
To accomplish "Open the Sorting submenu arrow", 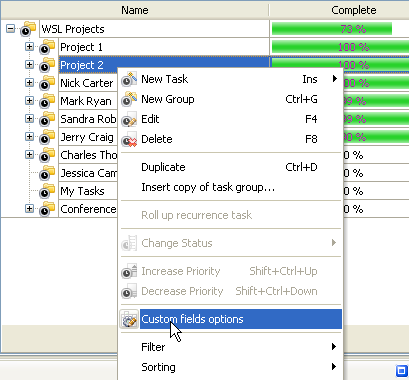I will click(x=334, y=367).
